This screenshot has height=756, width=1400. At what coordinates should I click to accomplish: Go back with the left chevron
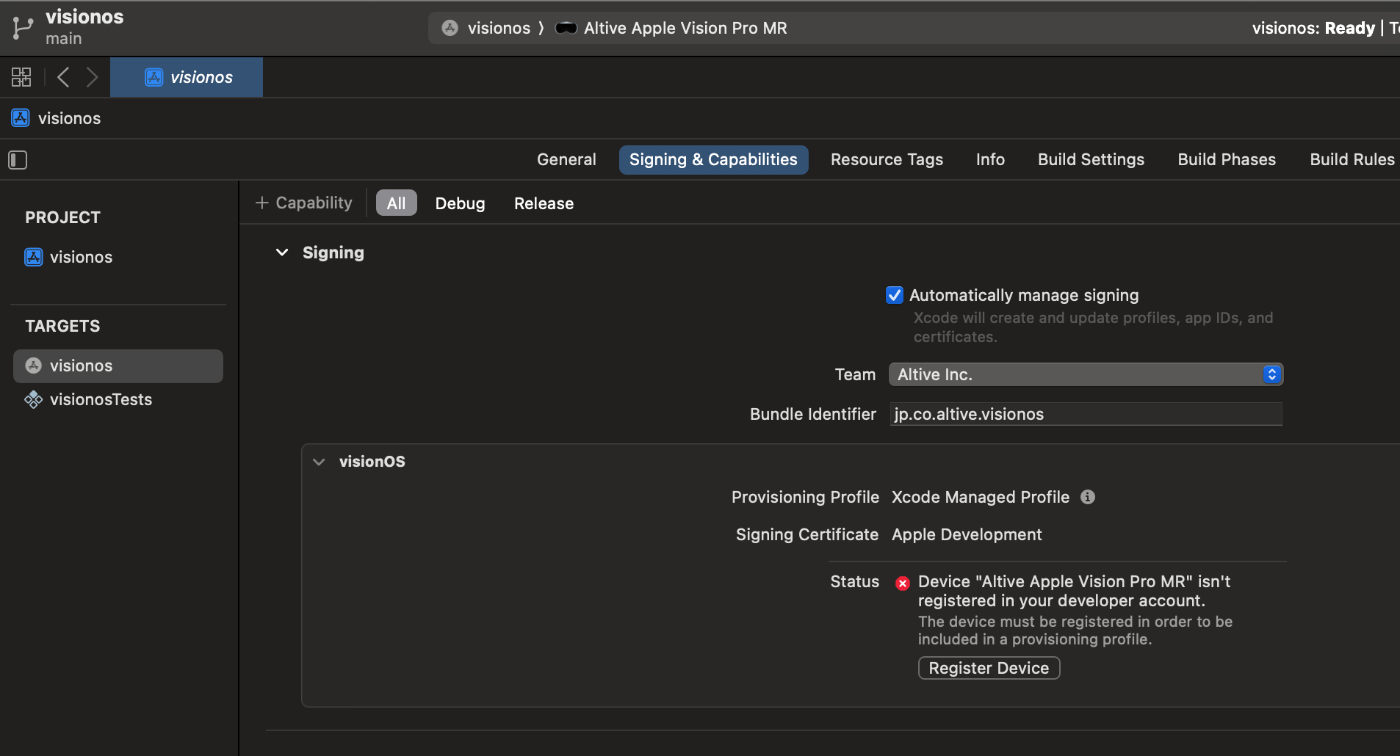pos(63,77)
